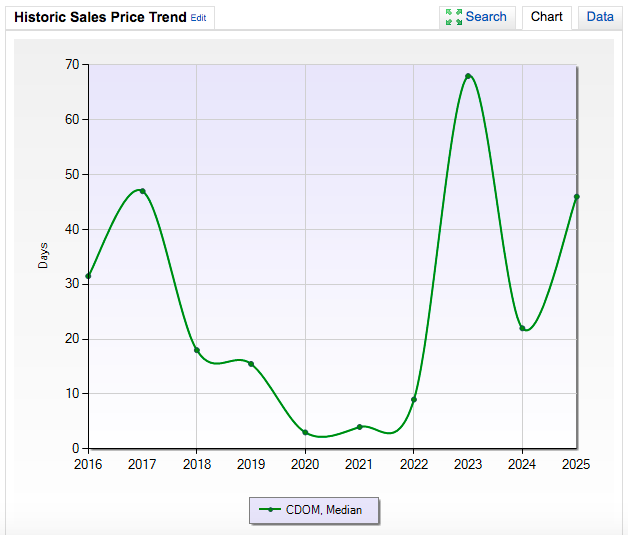
Task: Click the 2023 x-axis label
Action: 468,465
